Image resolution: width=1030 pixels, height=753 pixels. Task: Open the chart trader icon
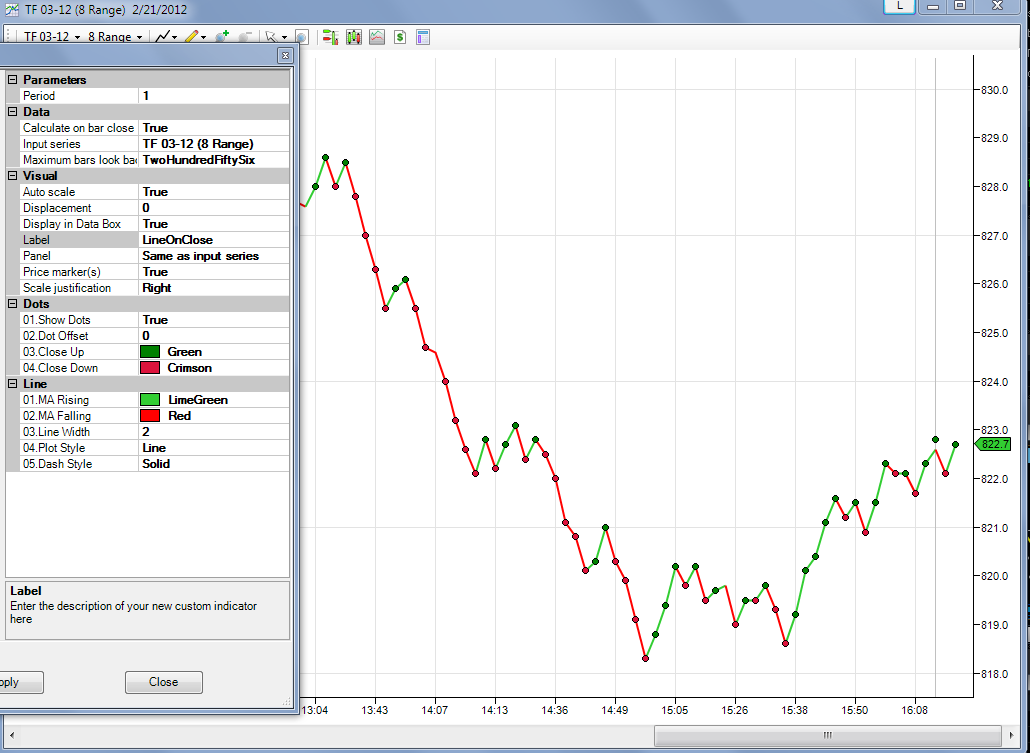tap(330, 37)
